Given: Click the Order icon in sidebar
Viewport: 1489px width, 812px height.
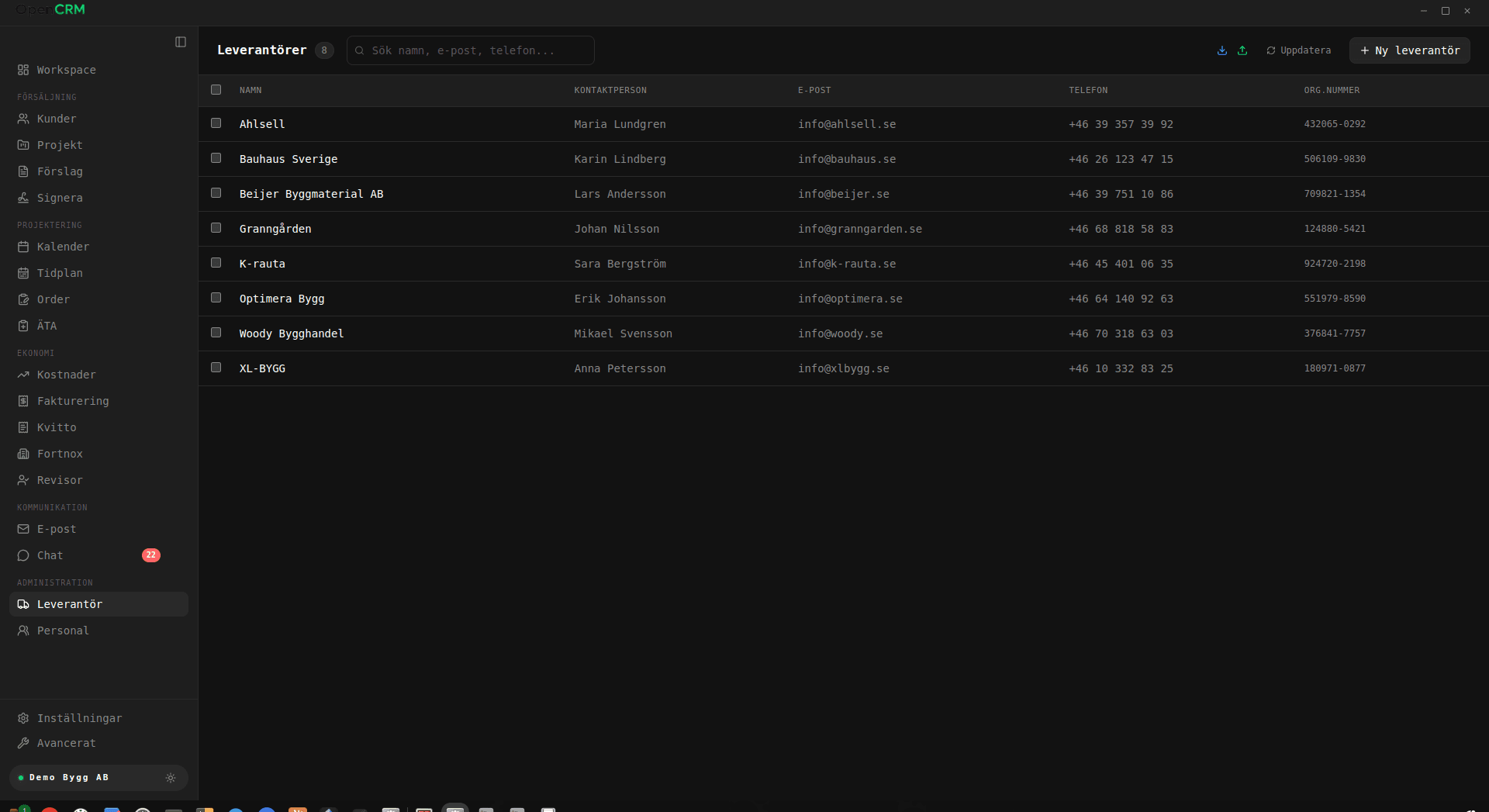Looking at the screenshot, I should [23, 299].
